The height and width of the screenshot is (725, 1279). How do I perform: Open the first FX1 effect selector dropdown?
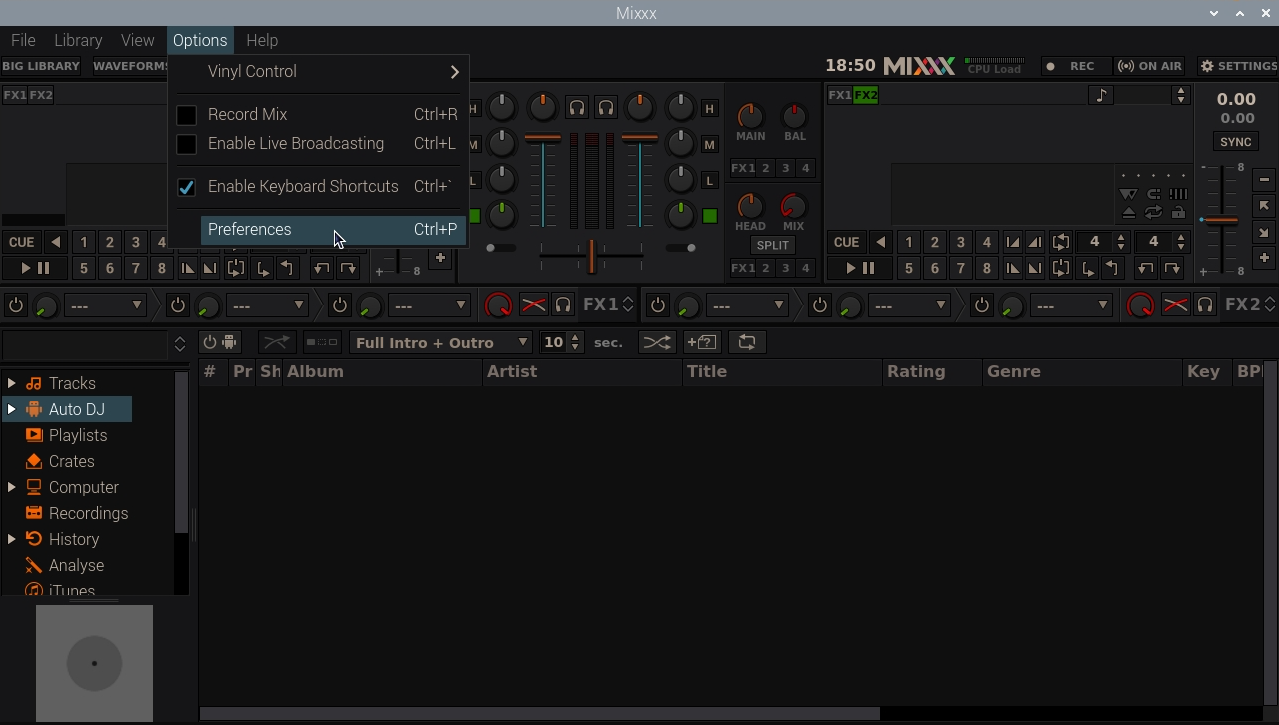[105, 305]
